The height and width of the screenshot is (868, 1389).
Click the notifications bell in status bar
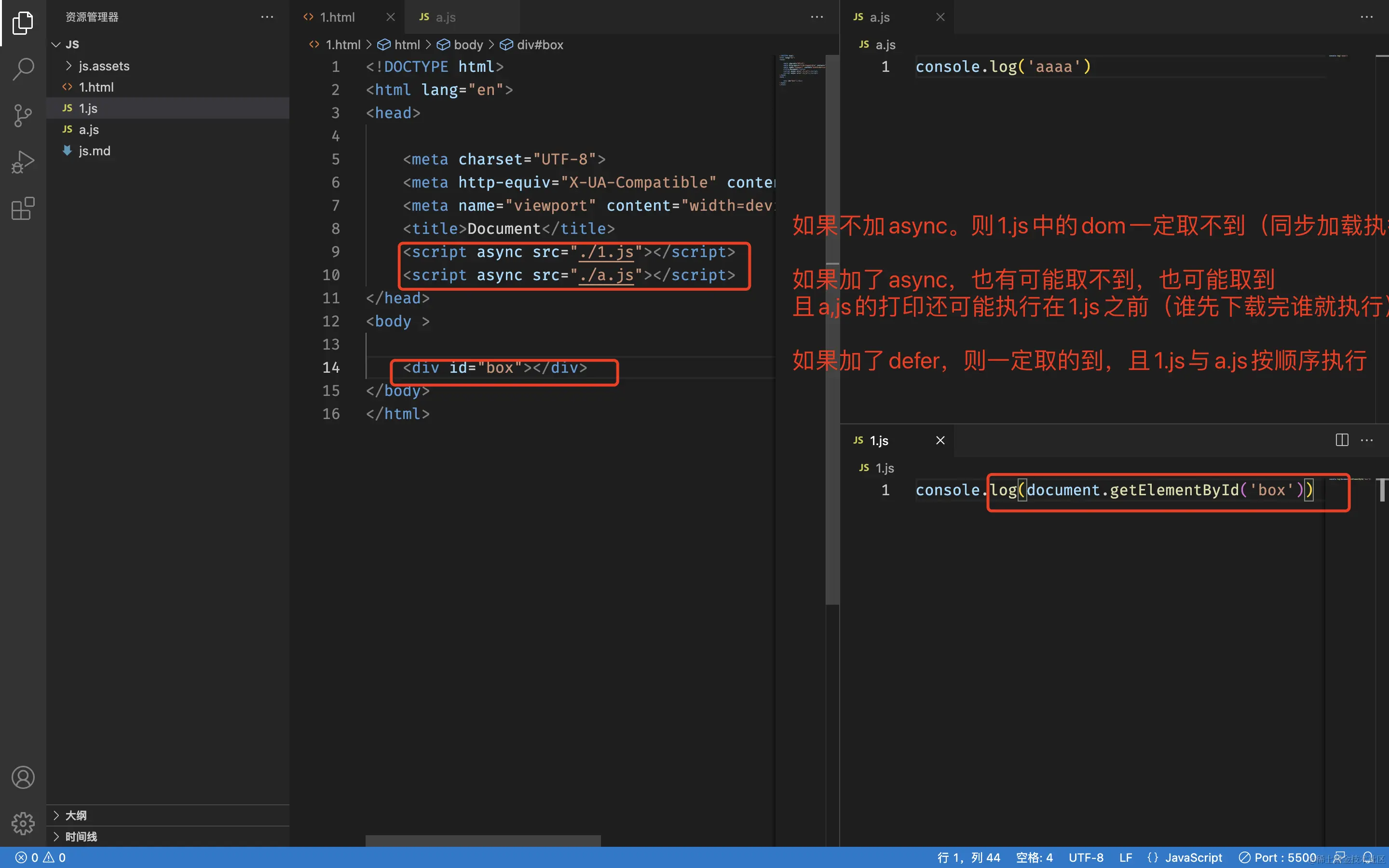pyautogui.click(x=1368, y=857)
